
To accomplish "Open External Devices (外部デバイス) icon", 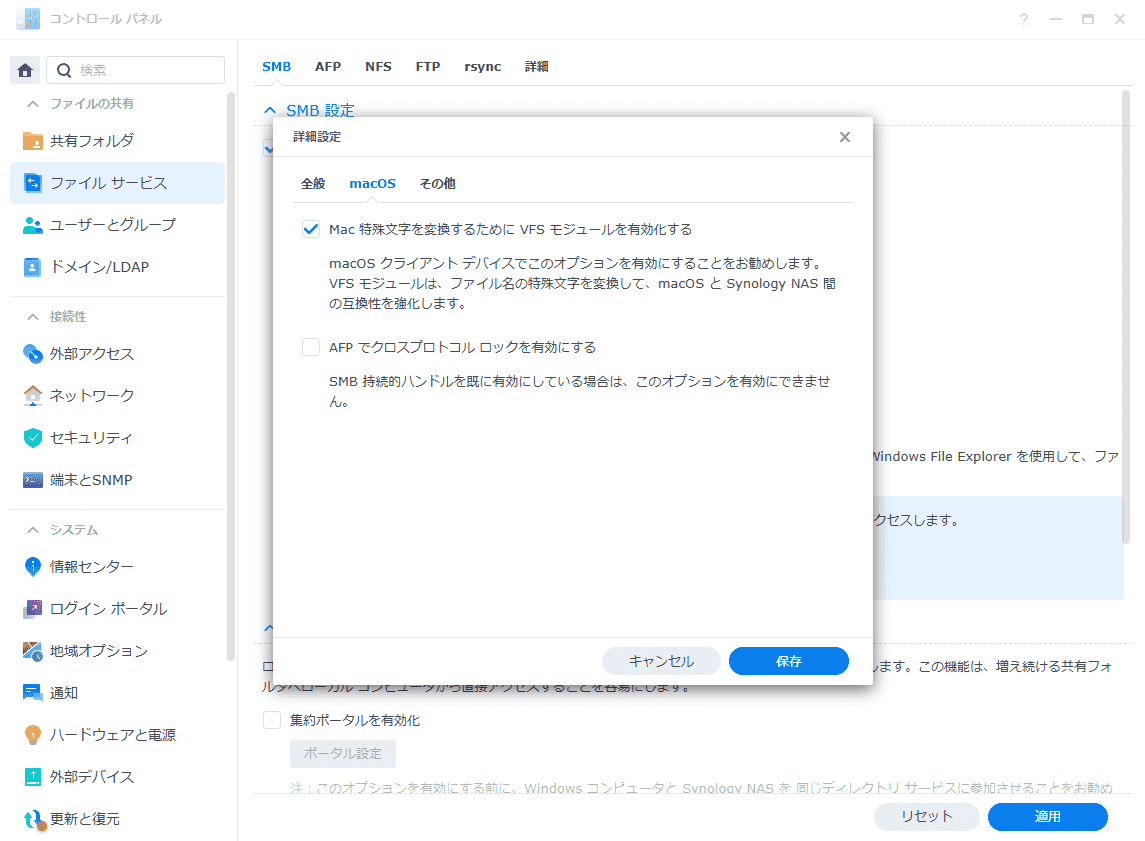I will 32,777.
